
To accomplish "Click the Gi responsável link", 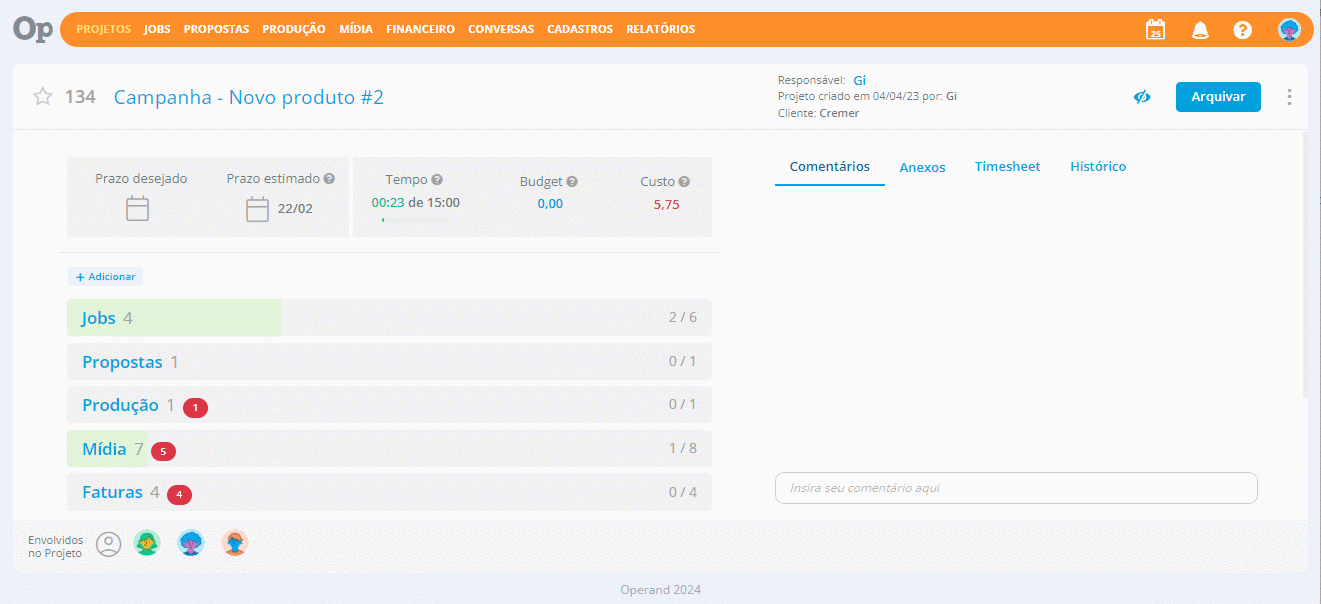I will pos(859,80).
